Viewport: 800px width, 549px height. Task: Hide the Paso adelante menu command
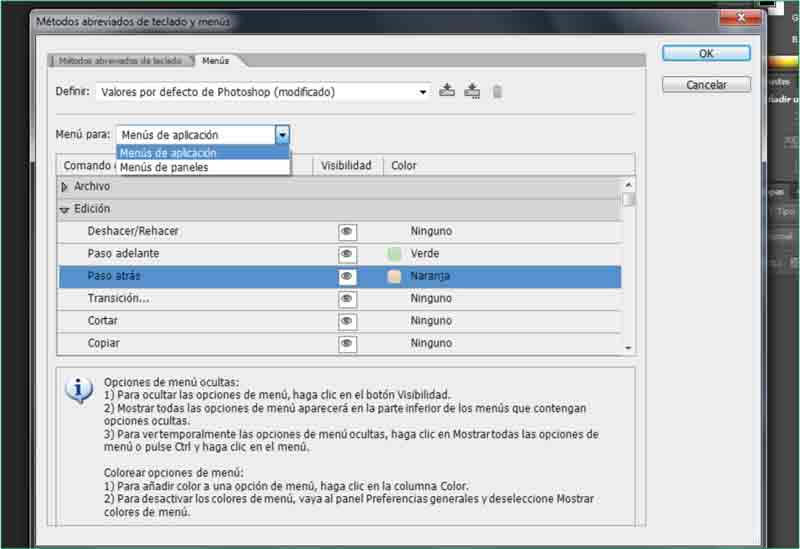[347, 254]
